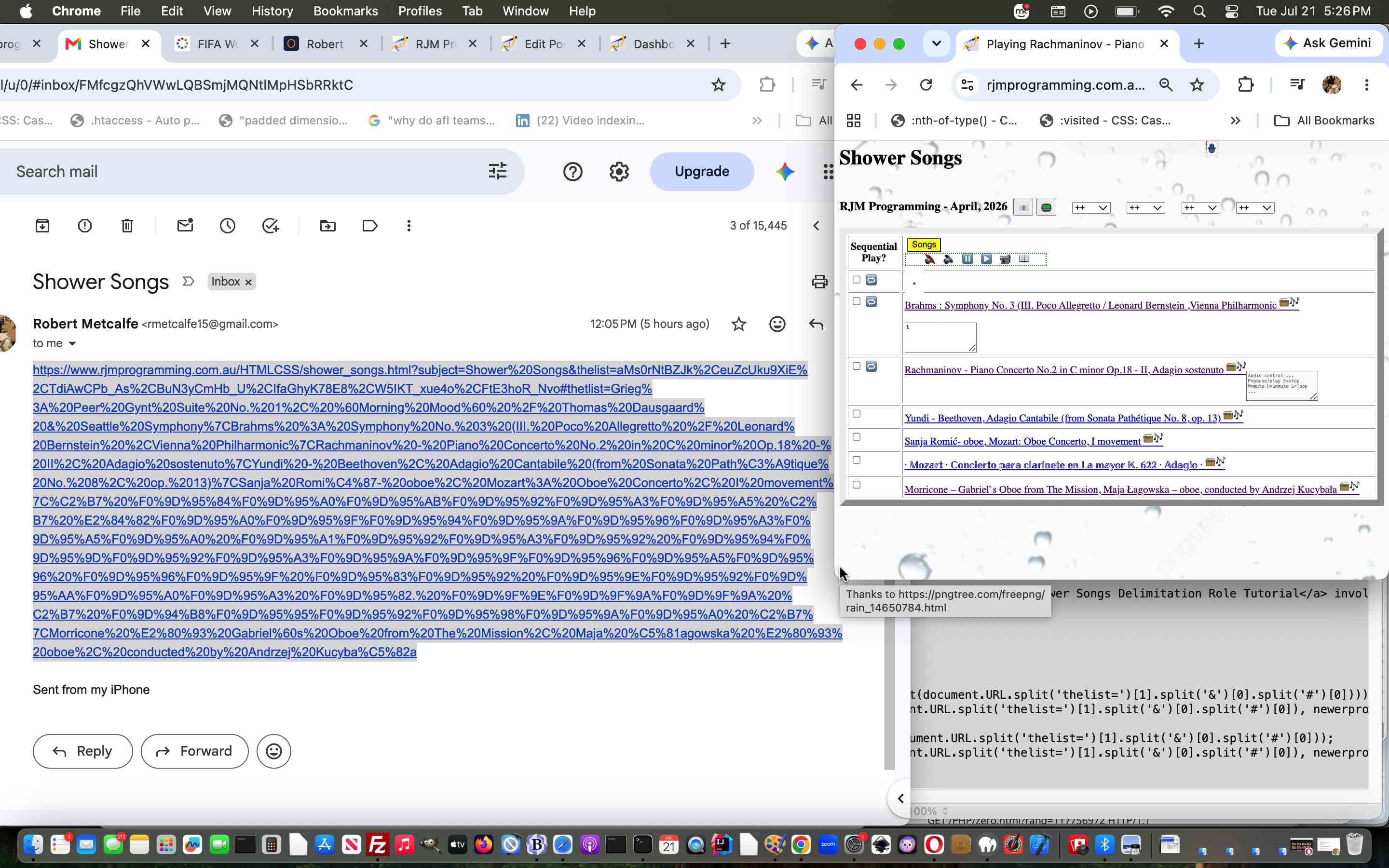Click the Reply button below the email
The width and height of the screenshot is (1389, 868).
tap(82, 751)
